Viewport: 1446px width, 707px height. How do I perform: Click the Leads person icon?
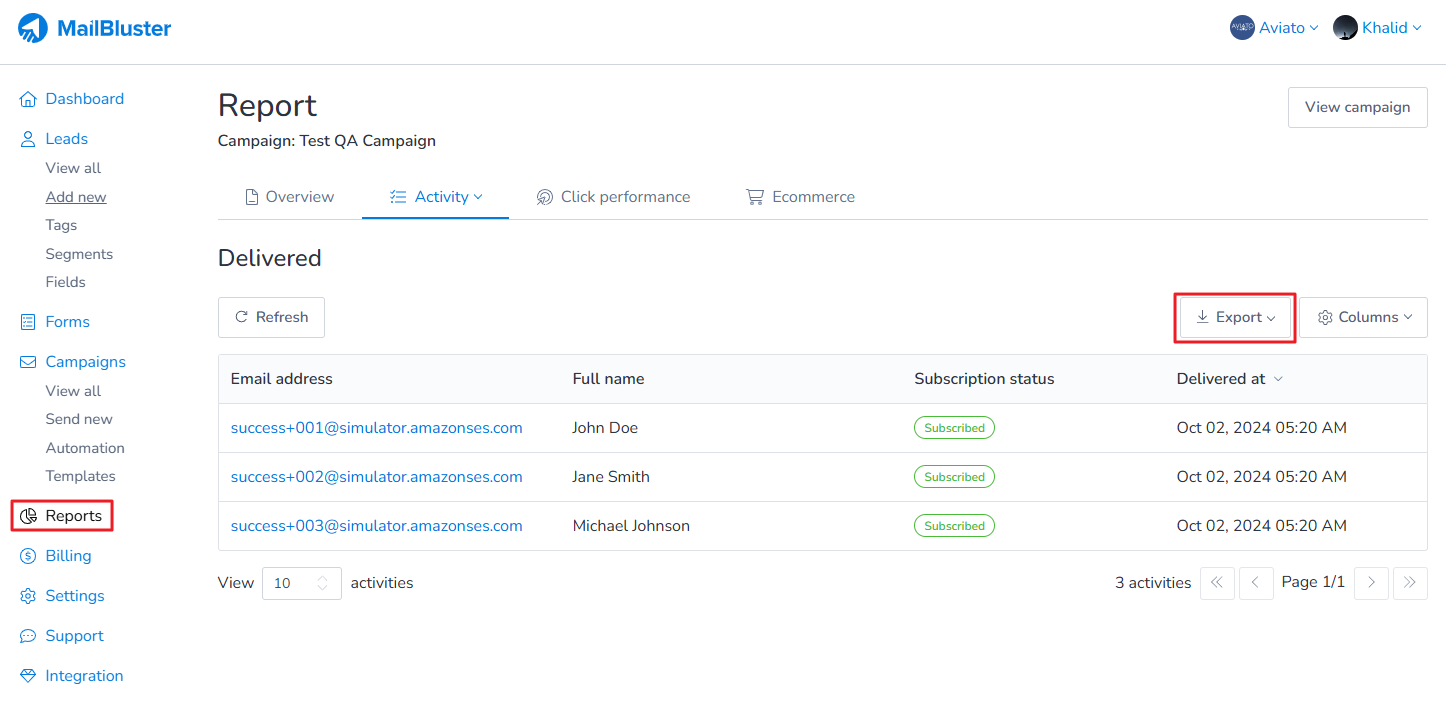[x=28, y=139]
